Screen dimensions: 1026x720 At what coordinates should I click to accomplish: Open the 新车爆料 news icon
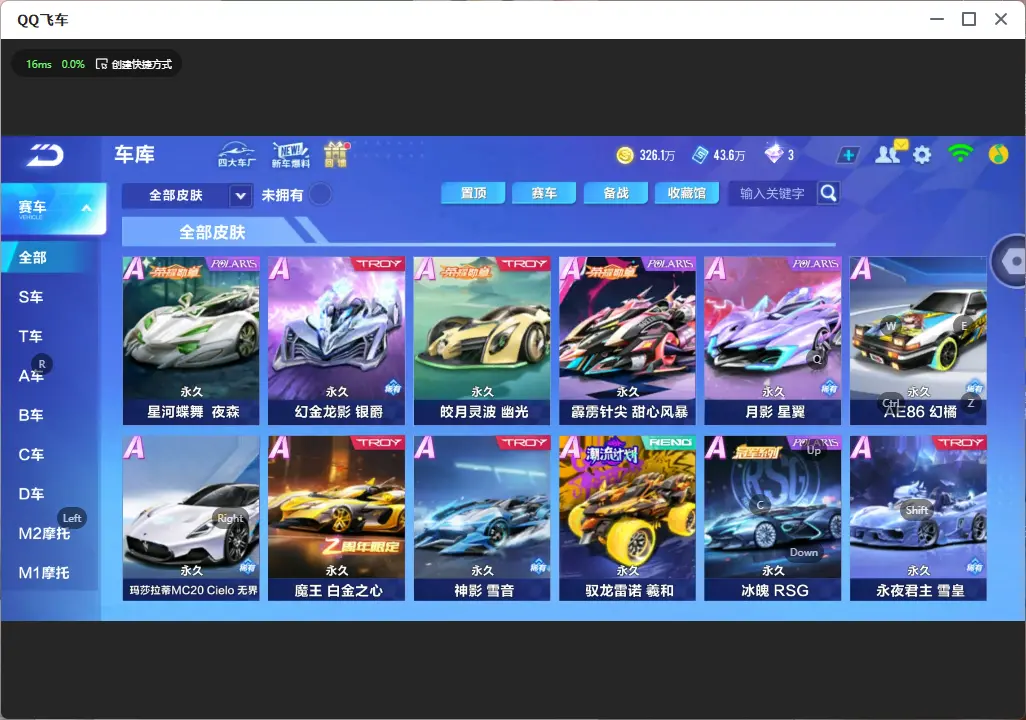point(291,154)
